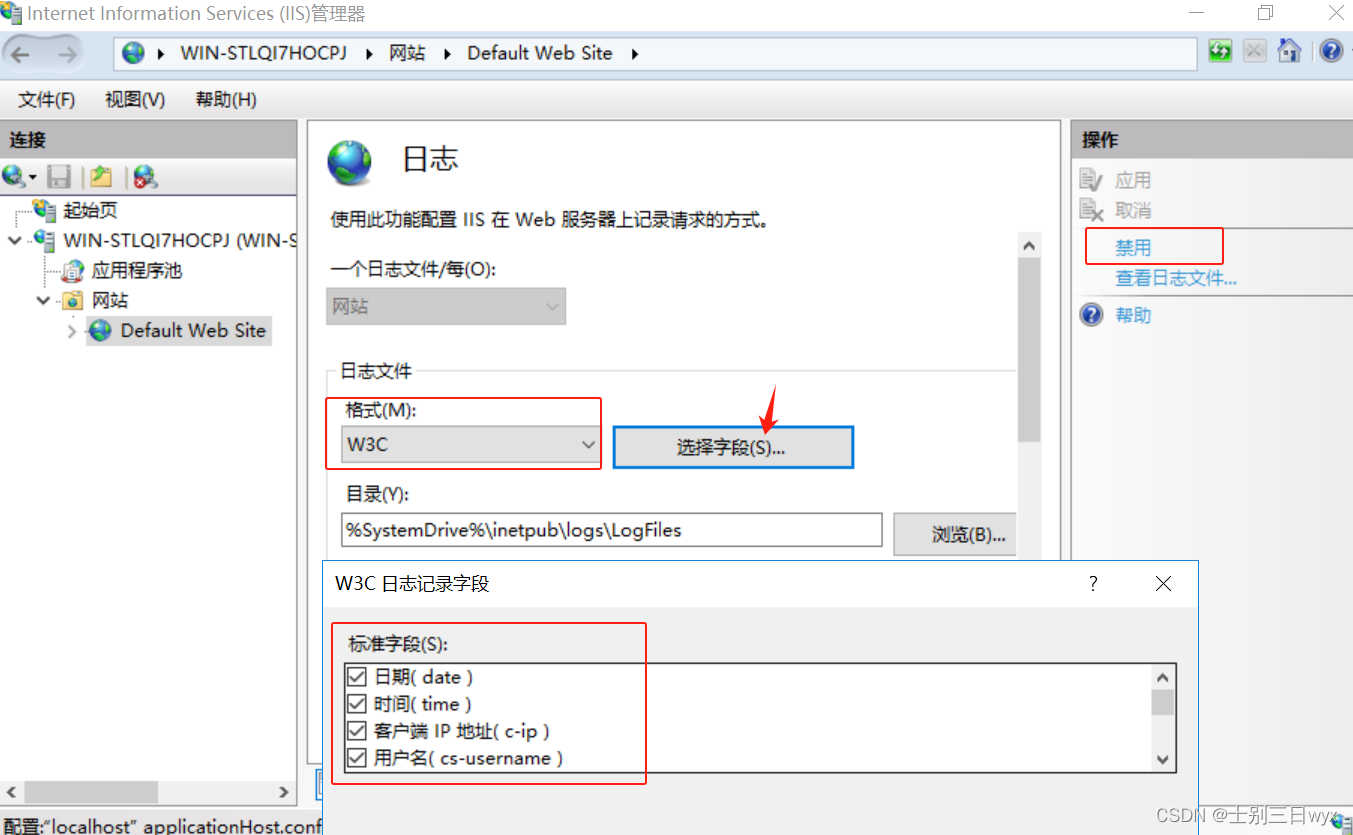The image size is (1353, 835).
Task: Click 禁用 disable link in Actions
Action: [x=1134, y=247]
